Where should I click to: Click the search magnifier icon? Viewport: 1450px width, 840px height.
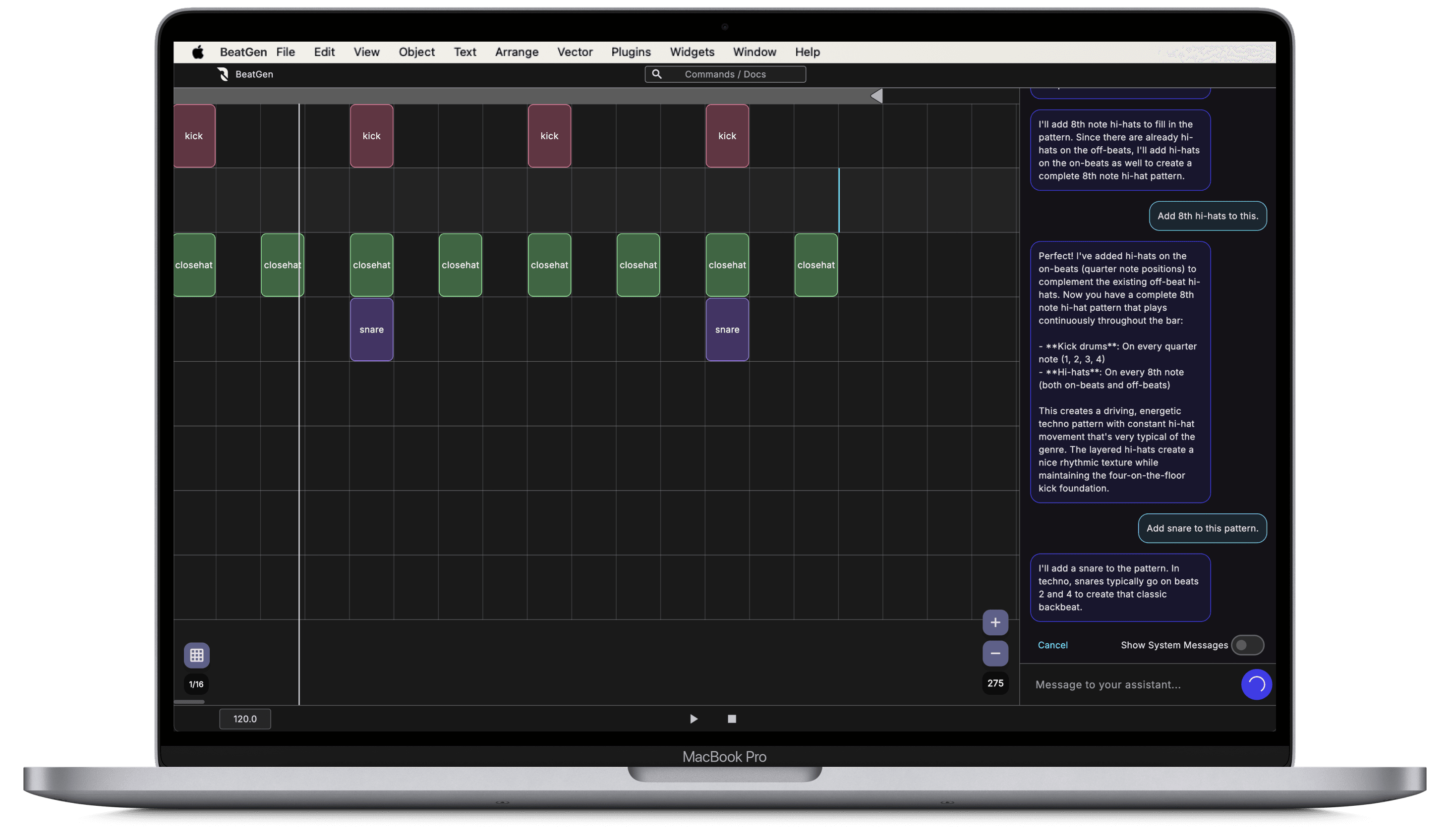(x=656, y=74)
